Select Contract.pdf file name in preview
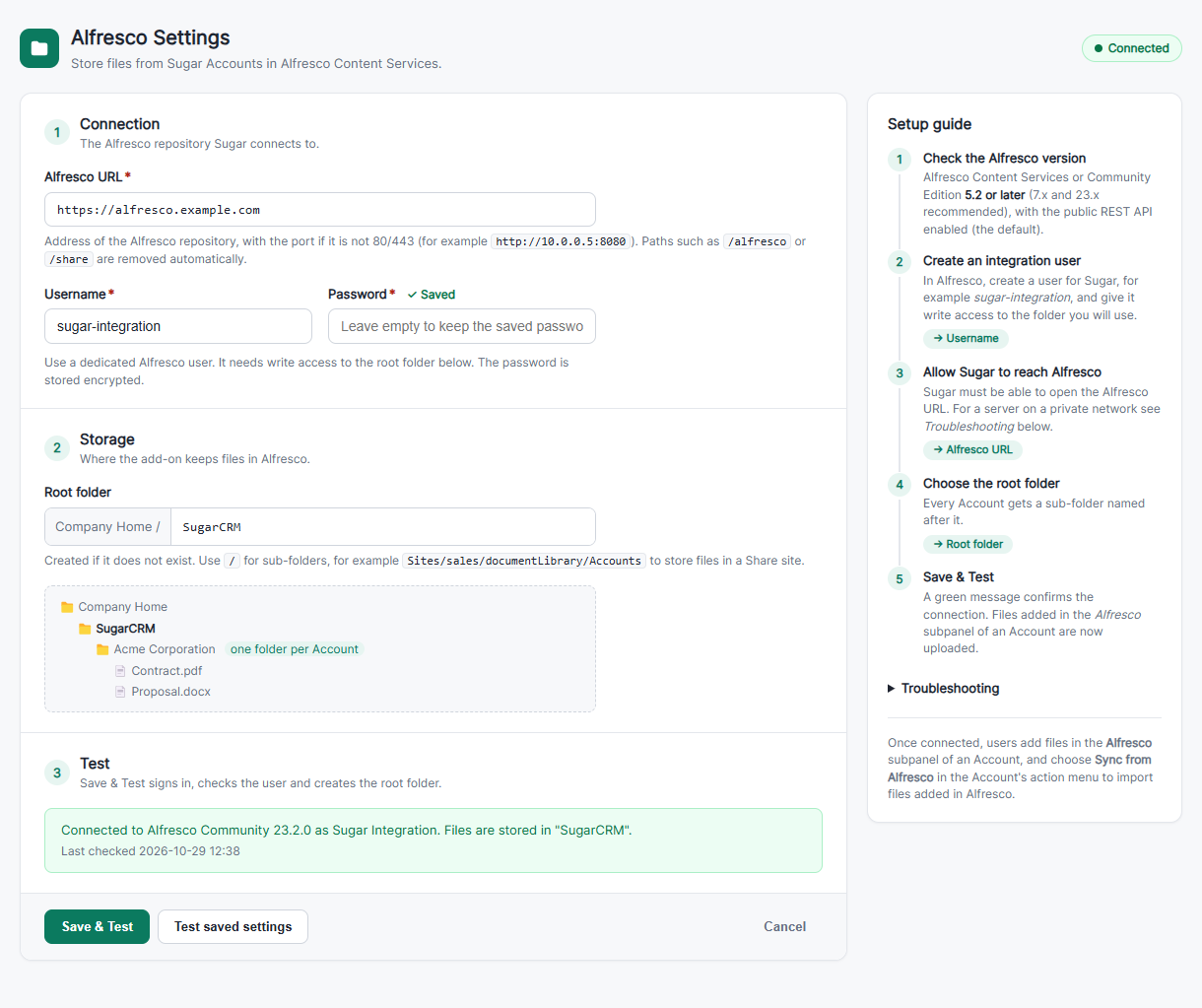1202x1008 pixels. tap(167, 671)
